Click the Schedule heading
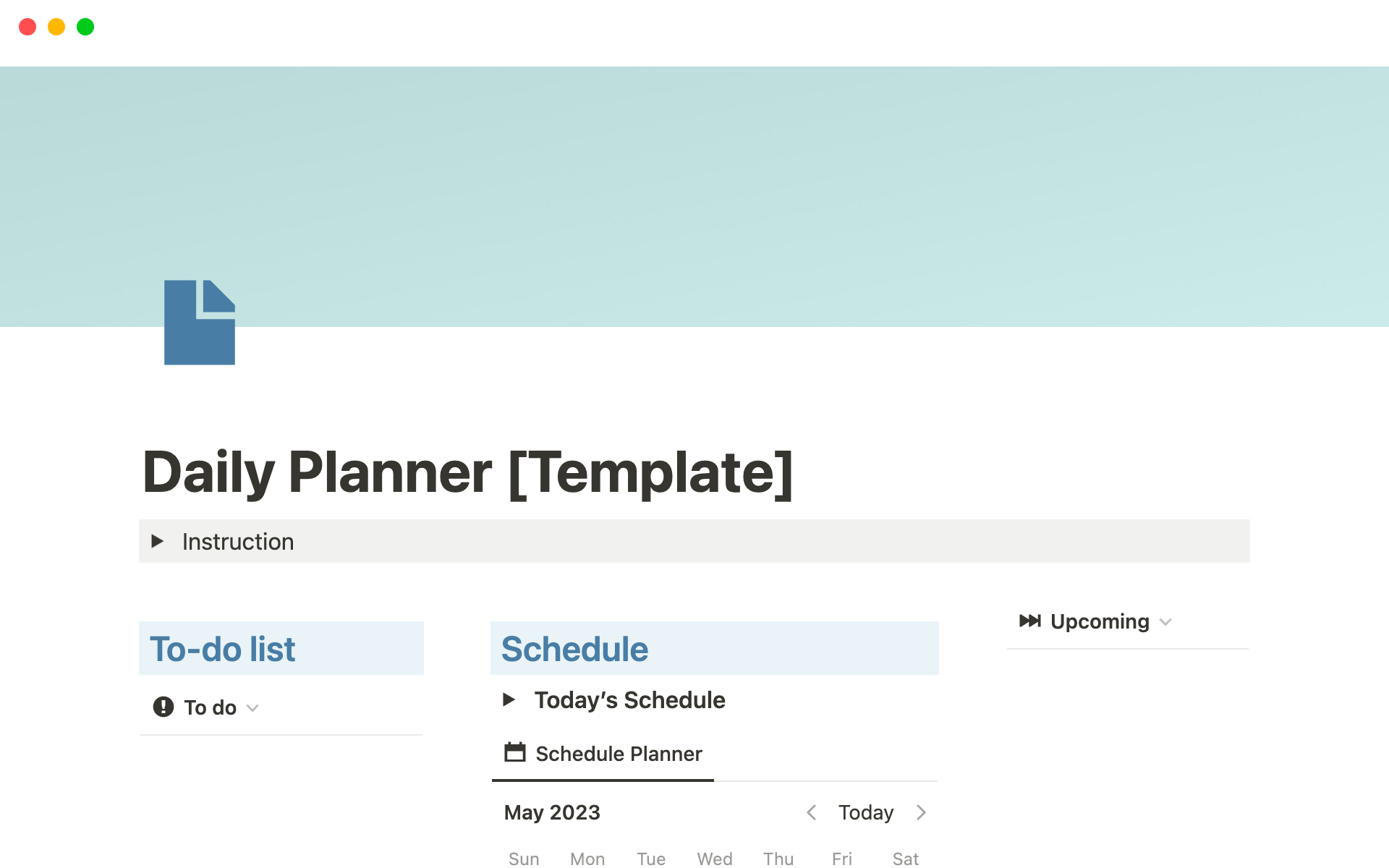The image size is (1389, 868). tap(574, 649)
